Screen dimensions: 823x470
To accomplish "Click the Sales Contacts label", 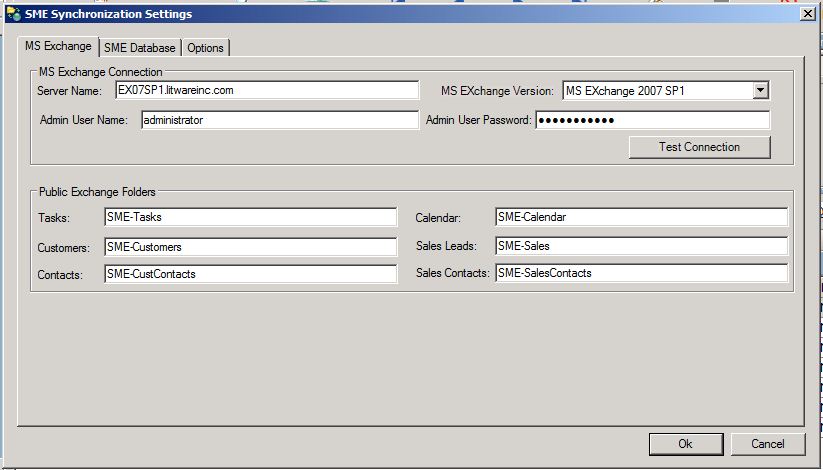I will point(452,273).
